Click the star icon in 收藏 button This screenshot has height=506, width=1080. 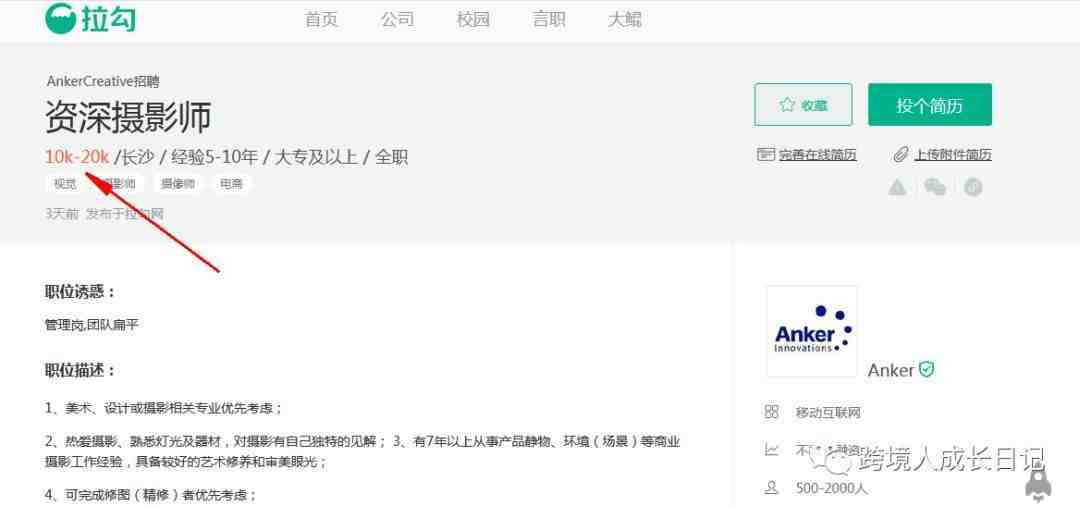[787, 105]
